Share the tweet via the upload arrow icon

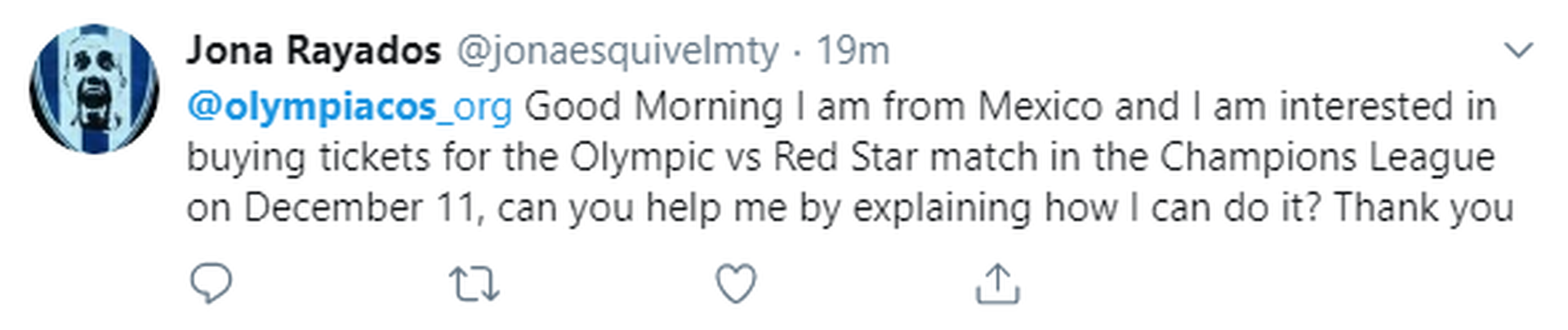[997, 283]
